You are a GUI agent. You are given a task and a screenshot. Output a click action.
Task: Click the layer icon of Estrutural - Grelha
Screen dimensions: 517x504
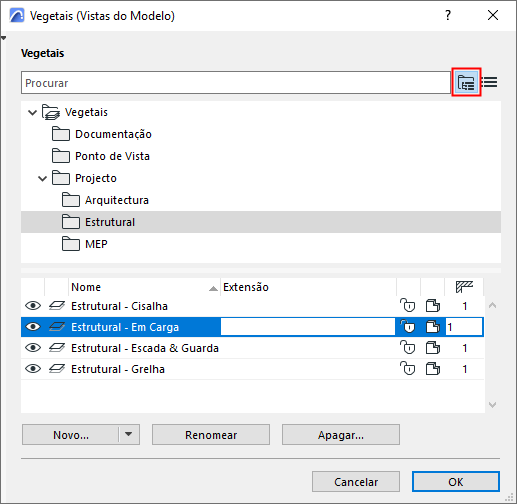[x=57, y=369]
